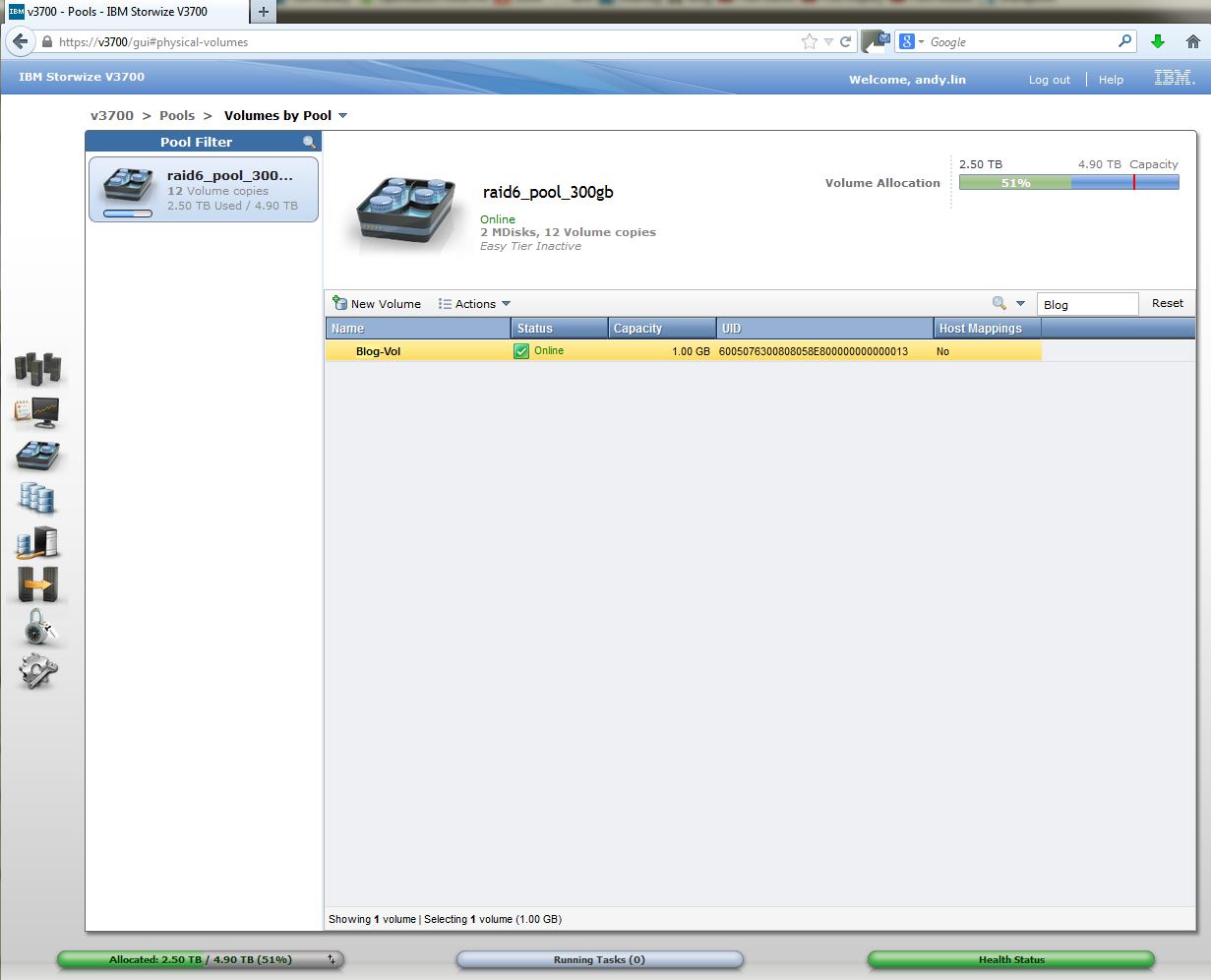
Task: Click the browser back arrow button
Action: tap(20, 41)
